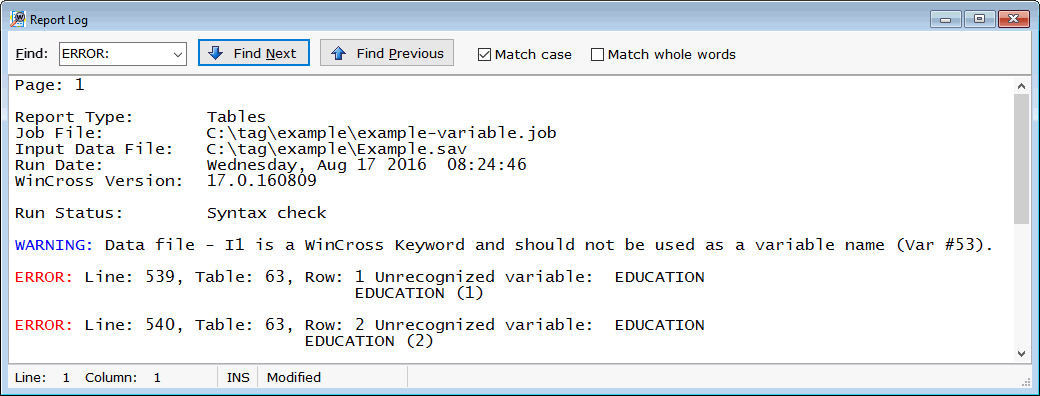Screen dimensions: 1040x396
Task: Click the Report Log title bar app icon
Action: (x=18, y=19)
